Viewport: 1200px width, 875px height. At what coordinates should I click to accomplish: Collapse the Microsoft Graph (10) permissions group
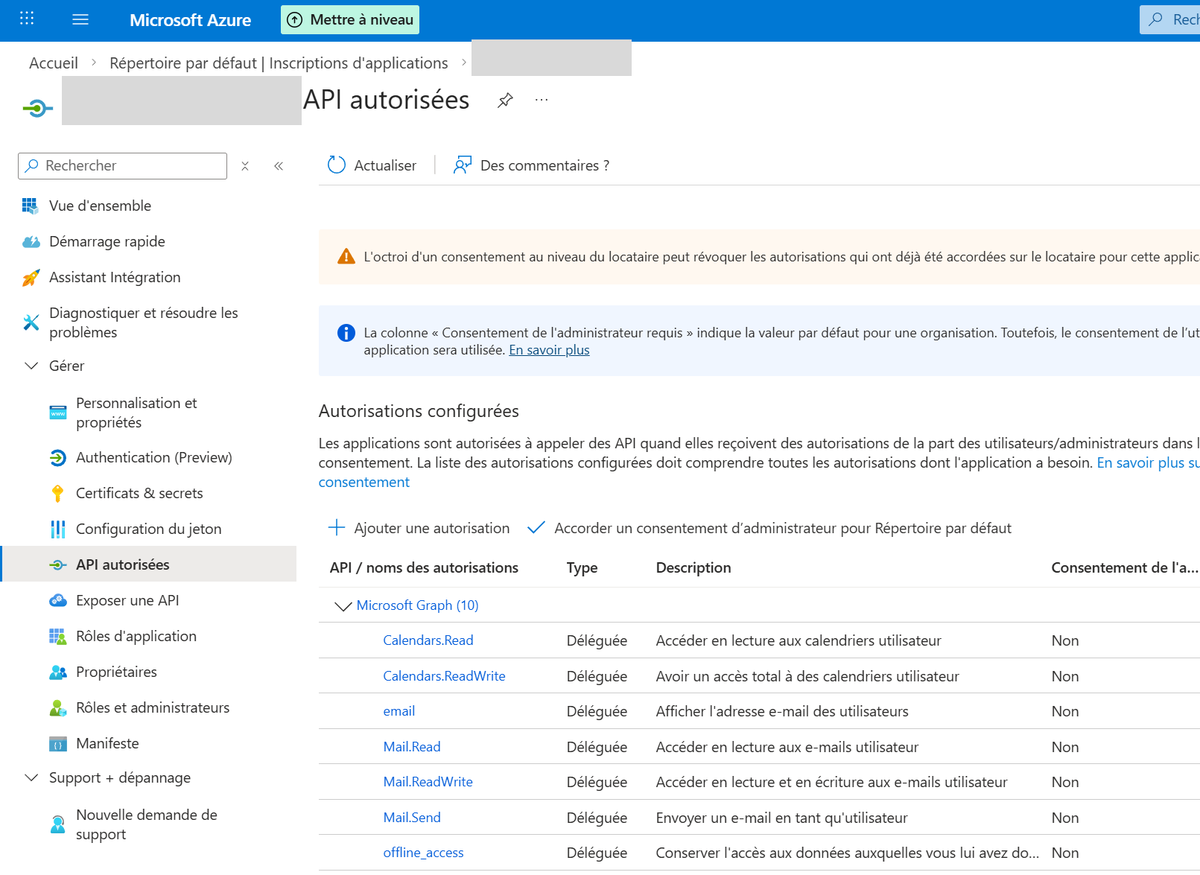click(343, 606)
